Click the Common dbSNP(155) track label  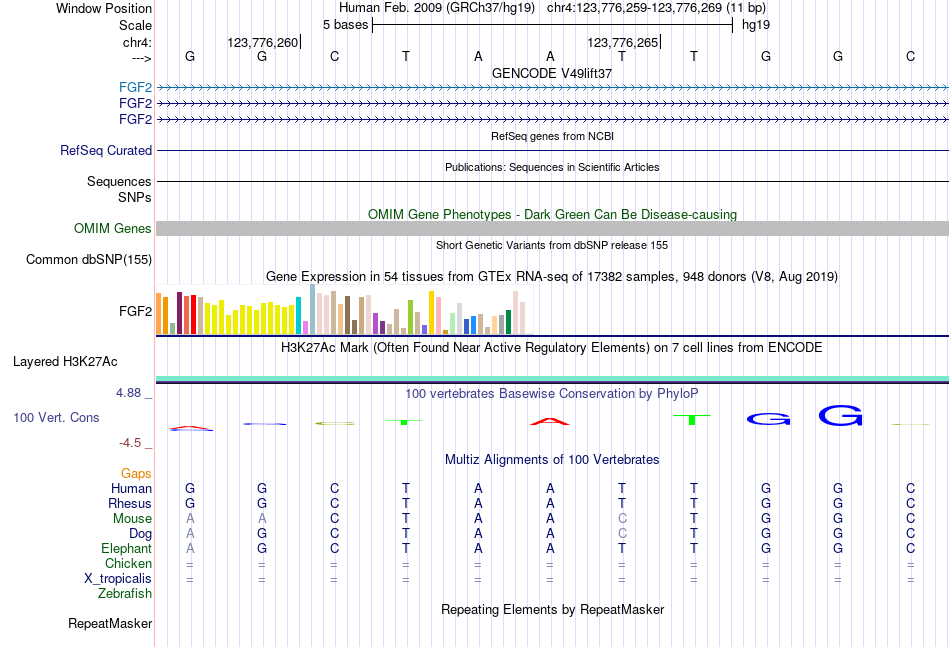88,259
